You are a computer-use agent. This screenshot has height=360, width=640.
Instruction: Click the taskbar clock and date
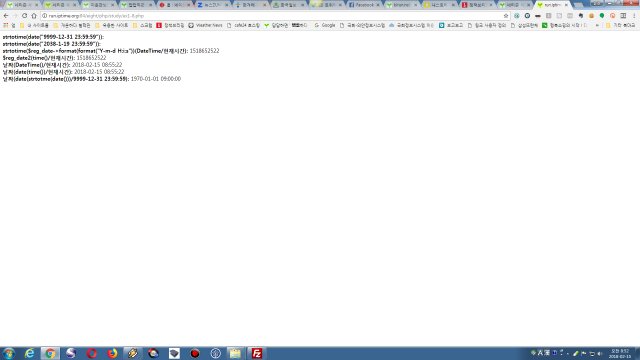click(x=620, y=353)
